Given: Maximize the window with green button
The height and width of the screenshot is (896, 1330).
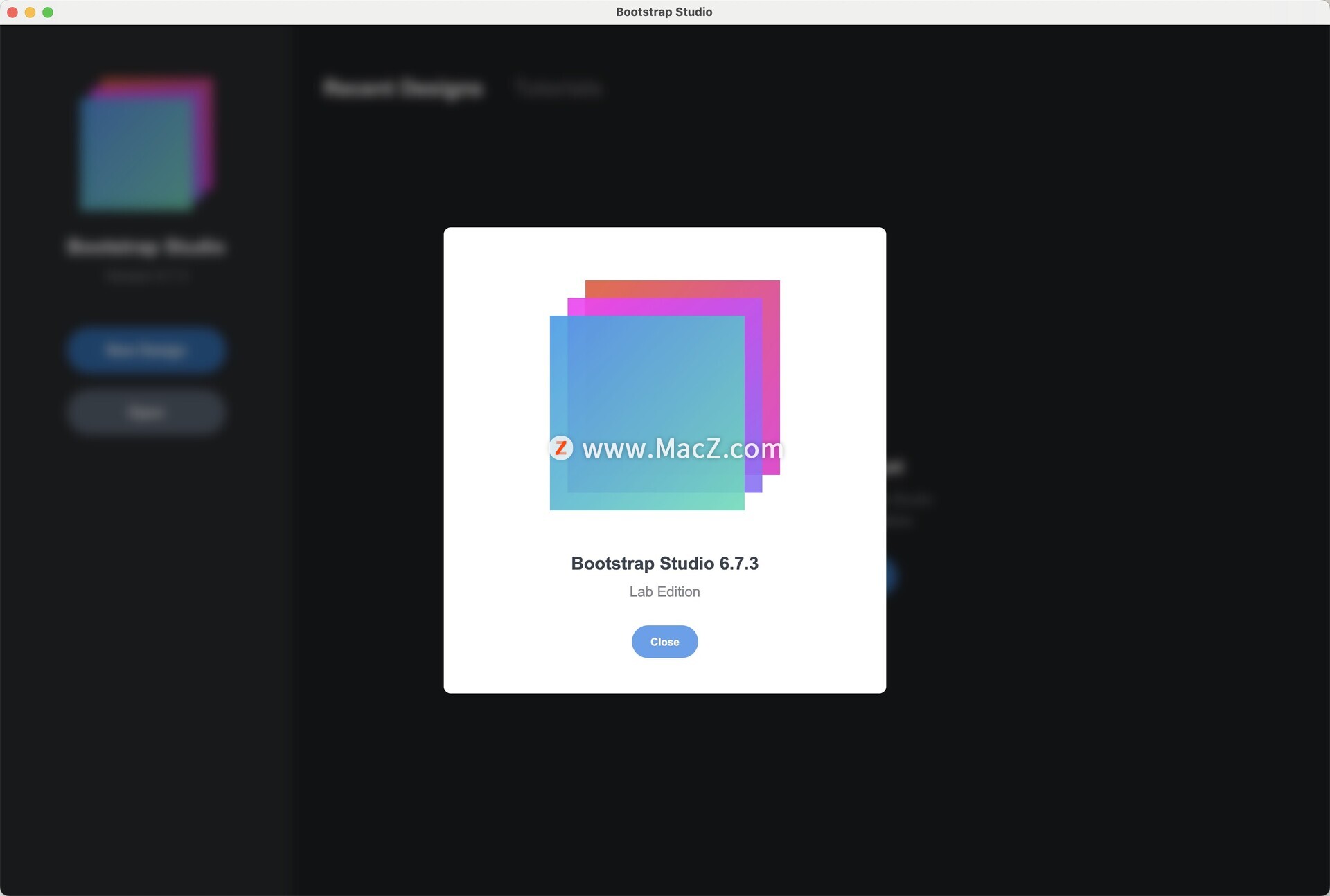Looking at the screenshot, I should tap(48, 12).
